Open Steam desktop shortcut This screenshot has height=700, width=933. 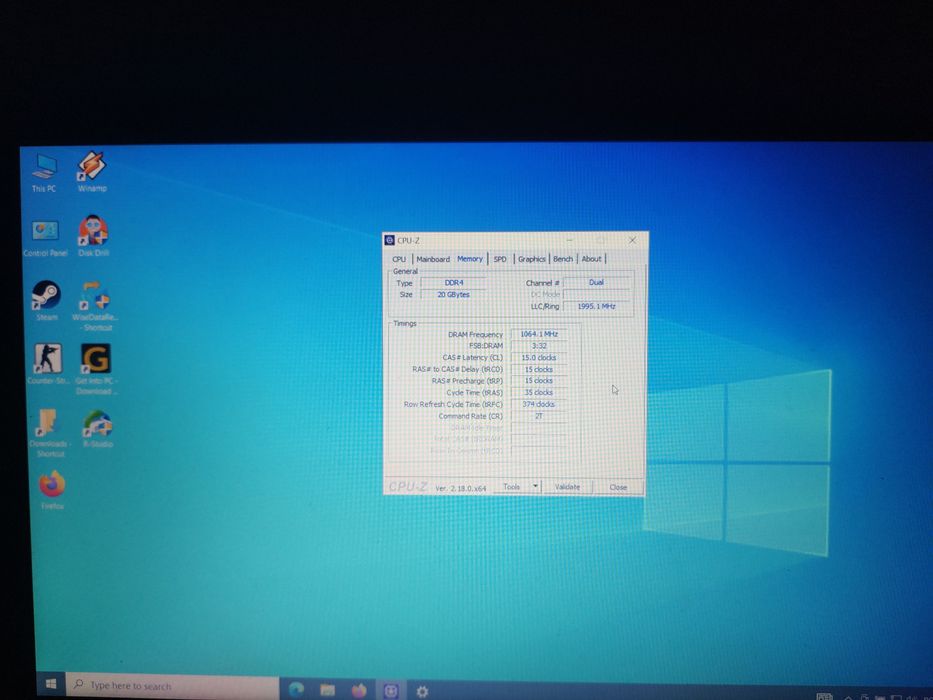tap(46, 301)
